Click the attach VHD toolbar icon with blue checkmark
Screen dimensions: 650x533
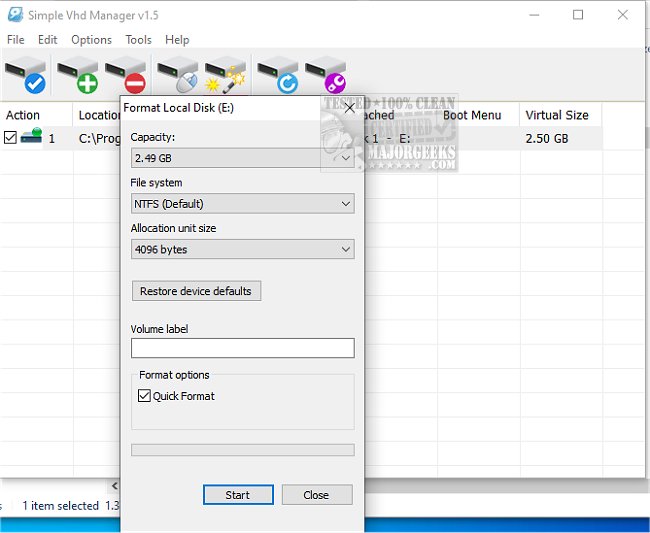coord(26,75)
